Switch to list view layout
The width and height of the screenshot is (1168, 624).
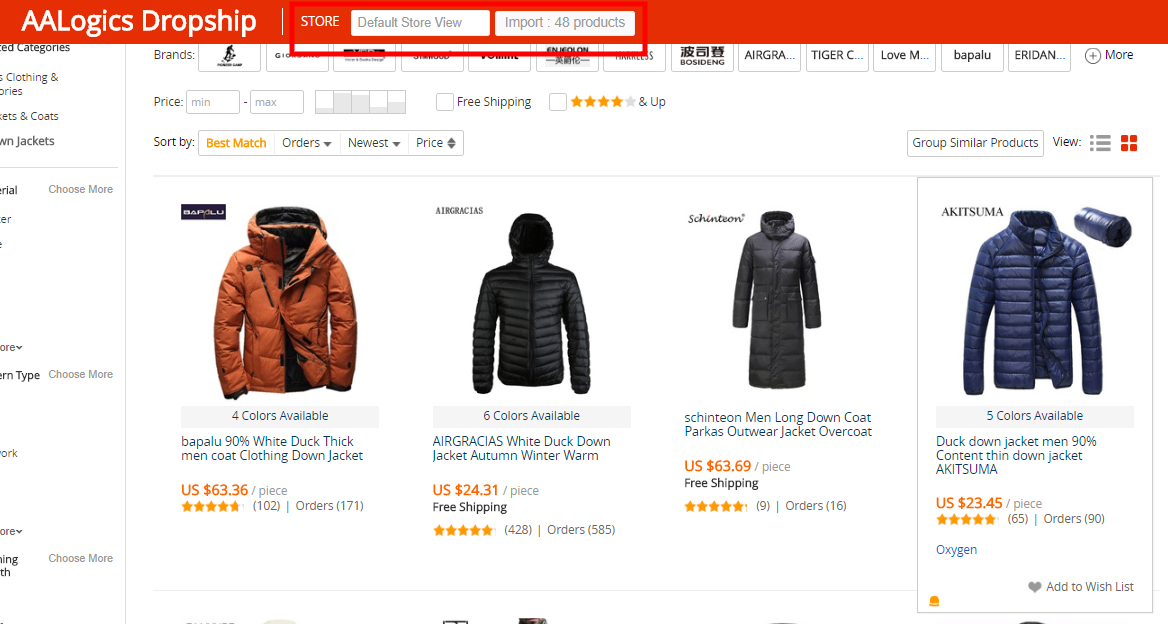1100,143
